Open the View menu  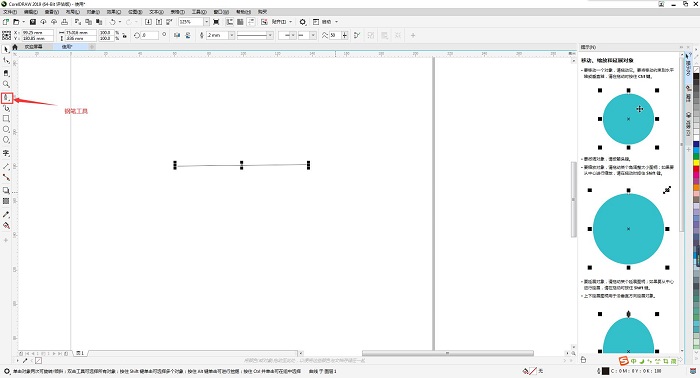(x=52, y=12)
